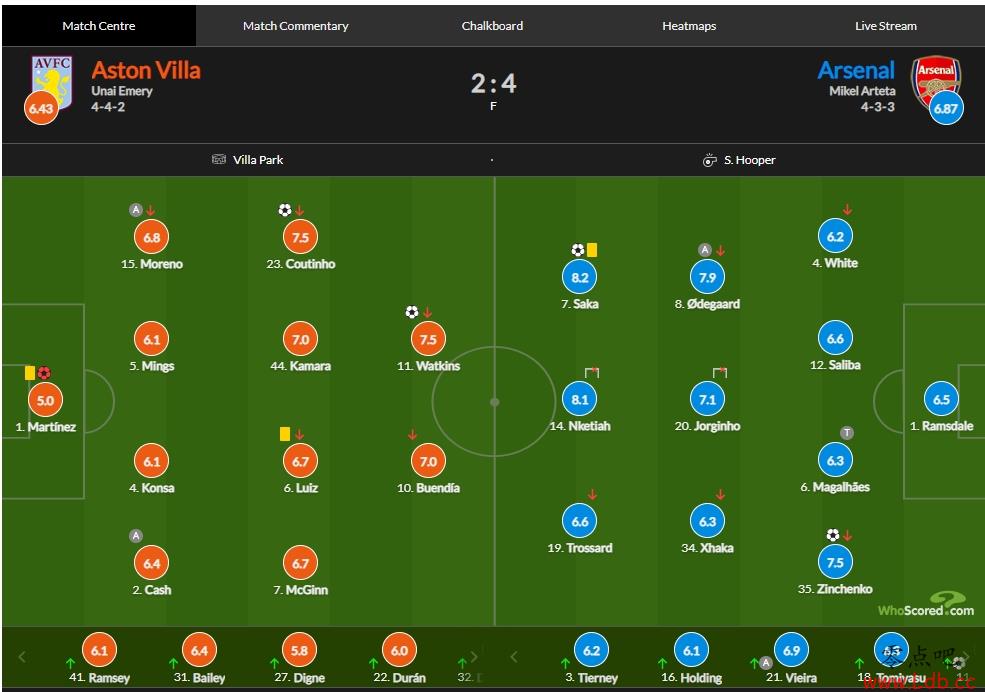This screenshot has height=692, width=985.
Task: Open the Aston Villa team name link
Action: (x=146, y=70)
